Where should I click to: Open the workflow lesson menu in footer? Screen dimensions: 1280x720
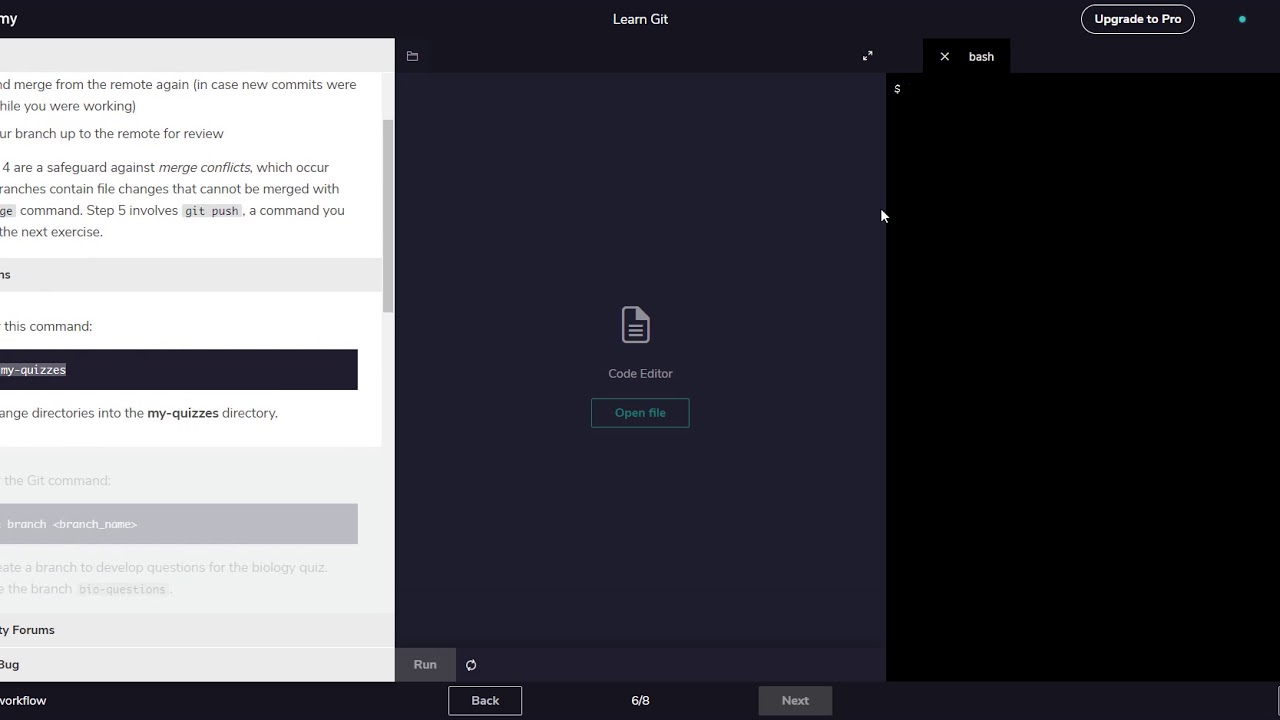tap(23, 701)
